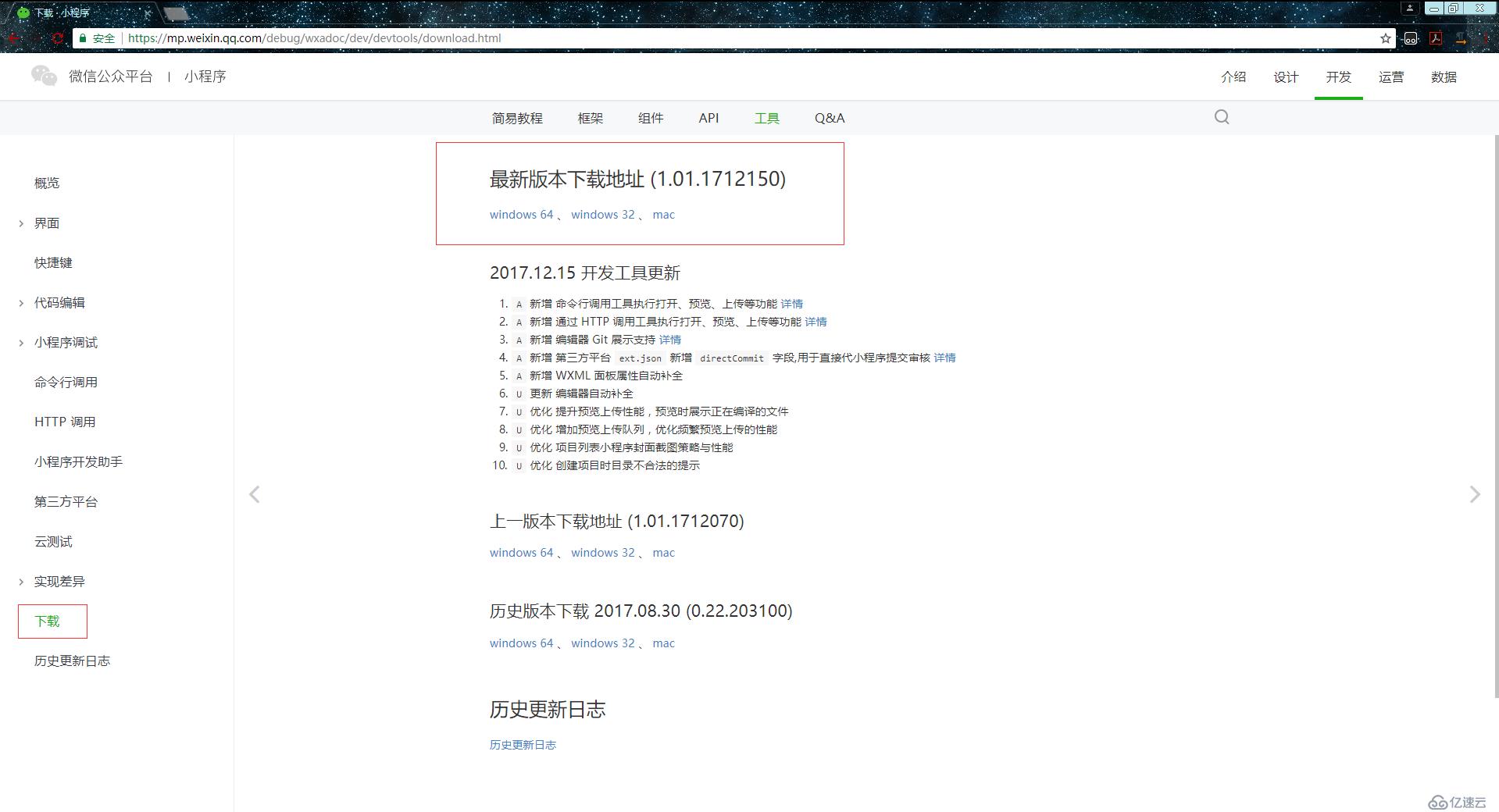This screenshot has width=1499, height=812.
Task: Open the 小程序开发助手 sidebar item
Action: (x=78, y=461)
